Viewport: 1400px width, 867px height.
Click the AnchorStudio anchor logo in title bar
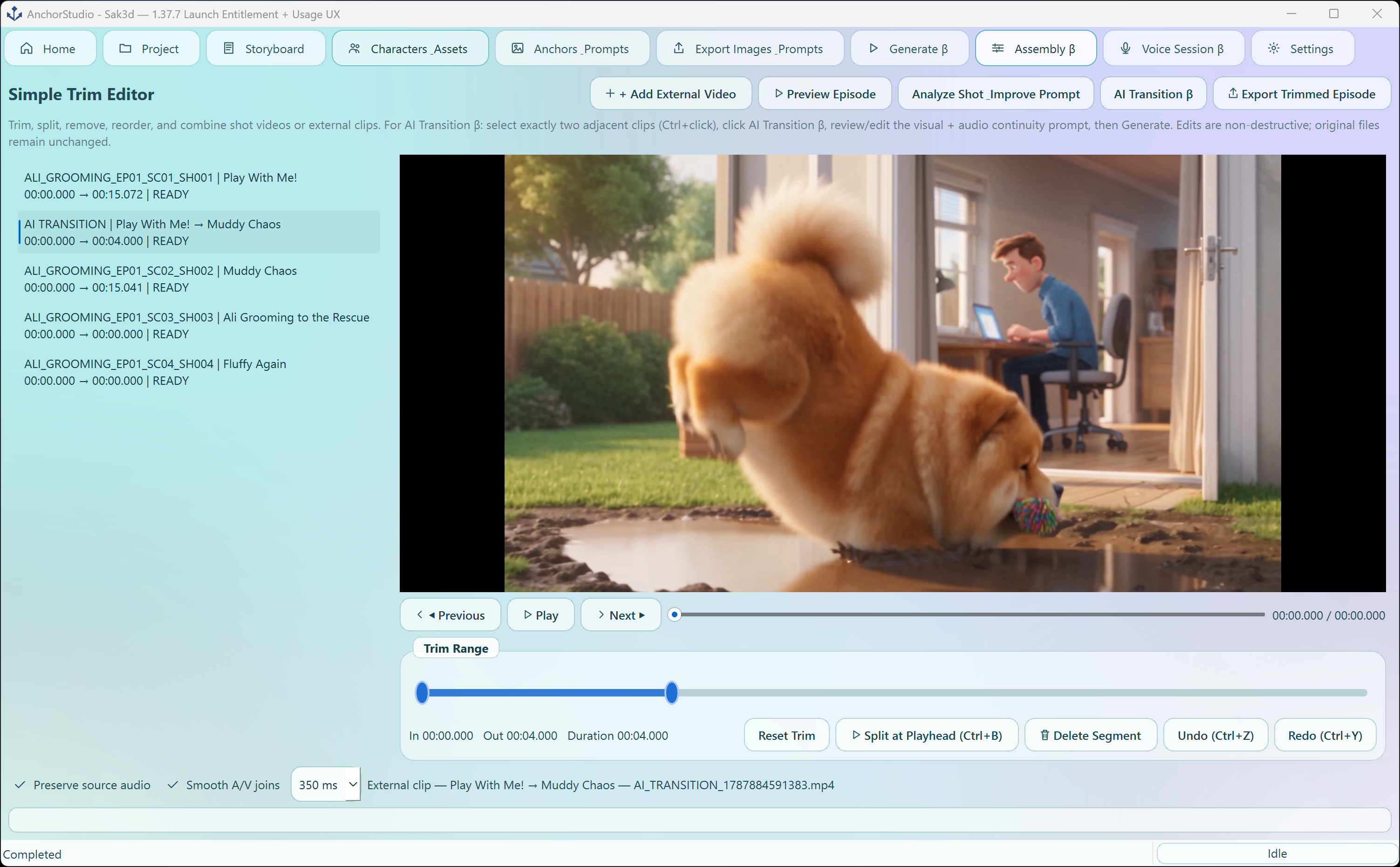click(14, 14)
